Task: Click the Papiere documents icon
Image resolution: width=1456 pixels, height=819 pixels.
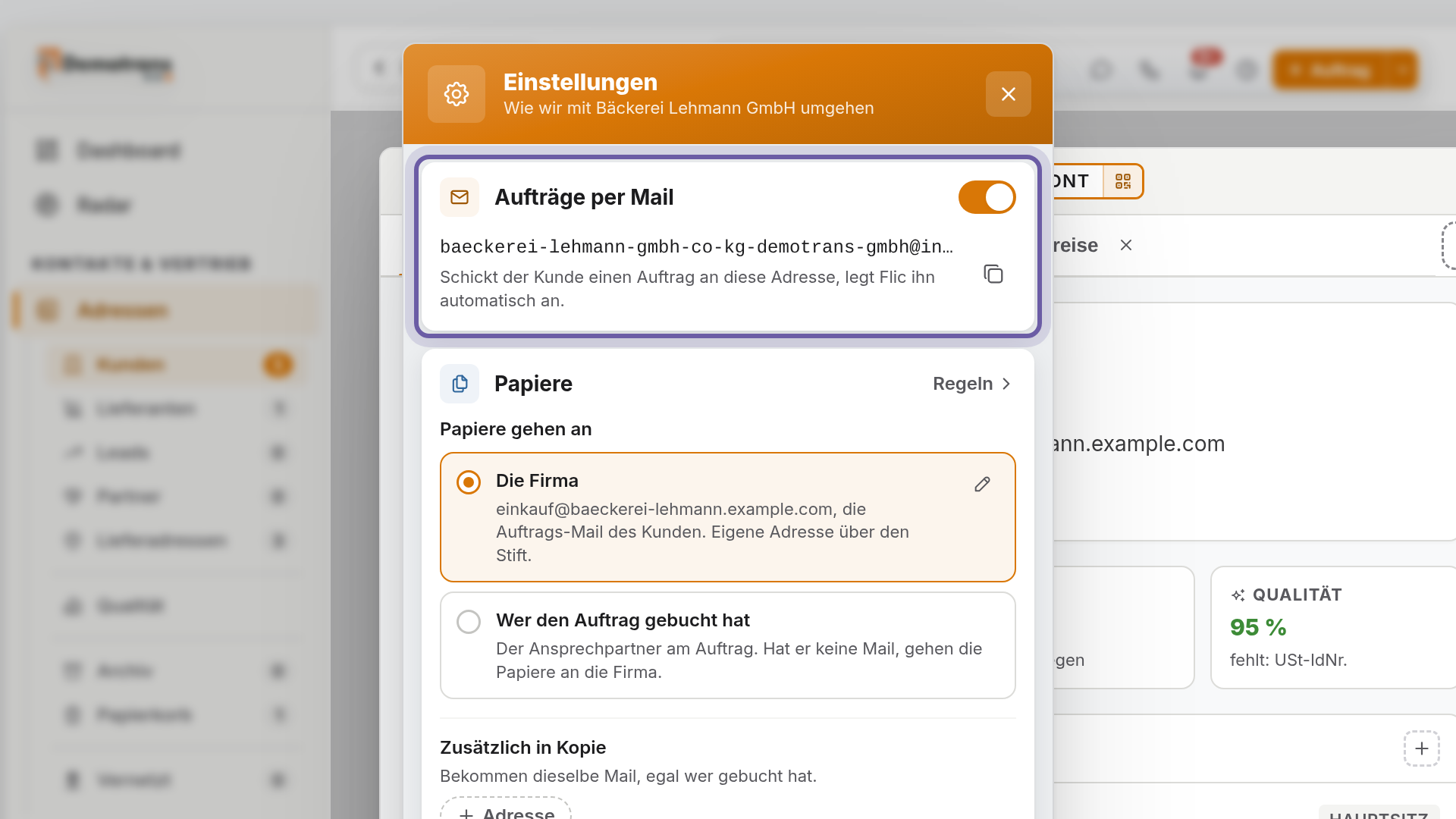Action: 460,384
